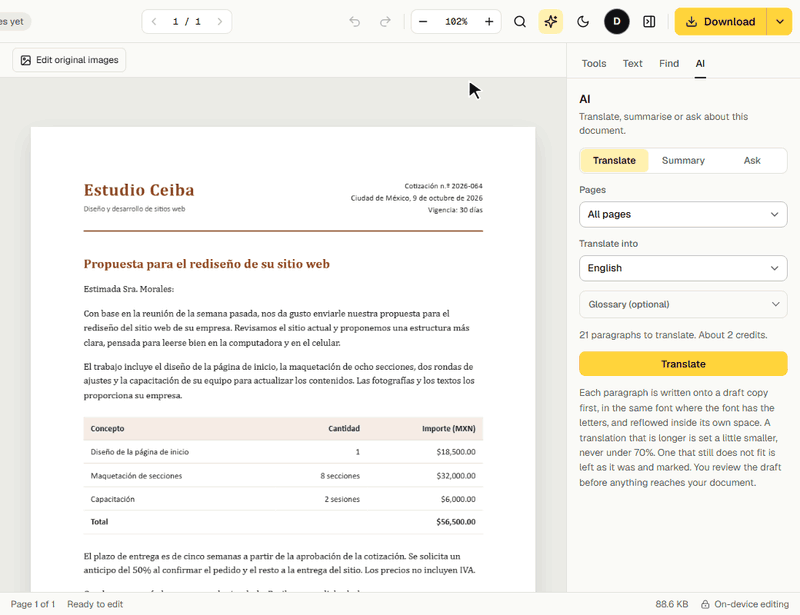Click the $6,000.00 amount
The width and height of the screenshot is (800, 615).
pos(458,499)
